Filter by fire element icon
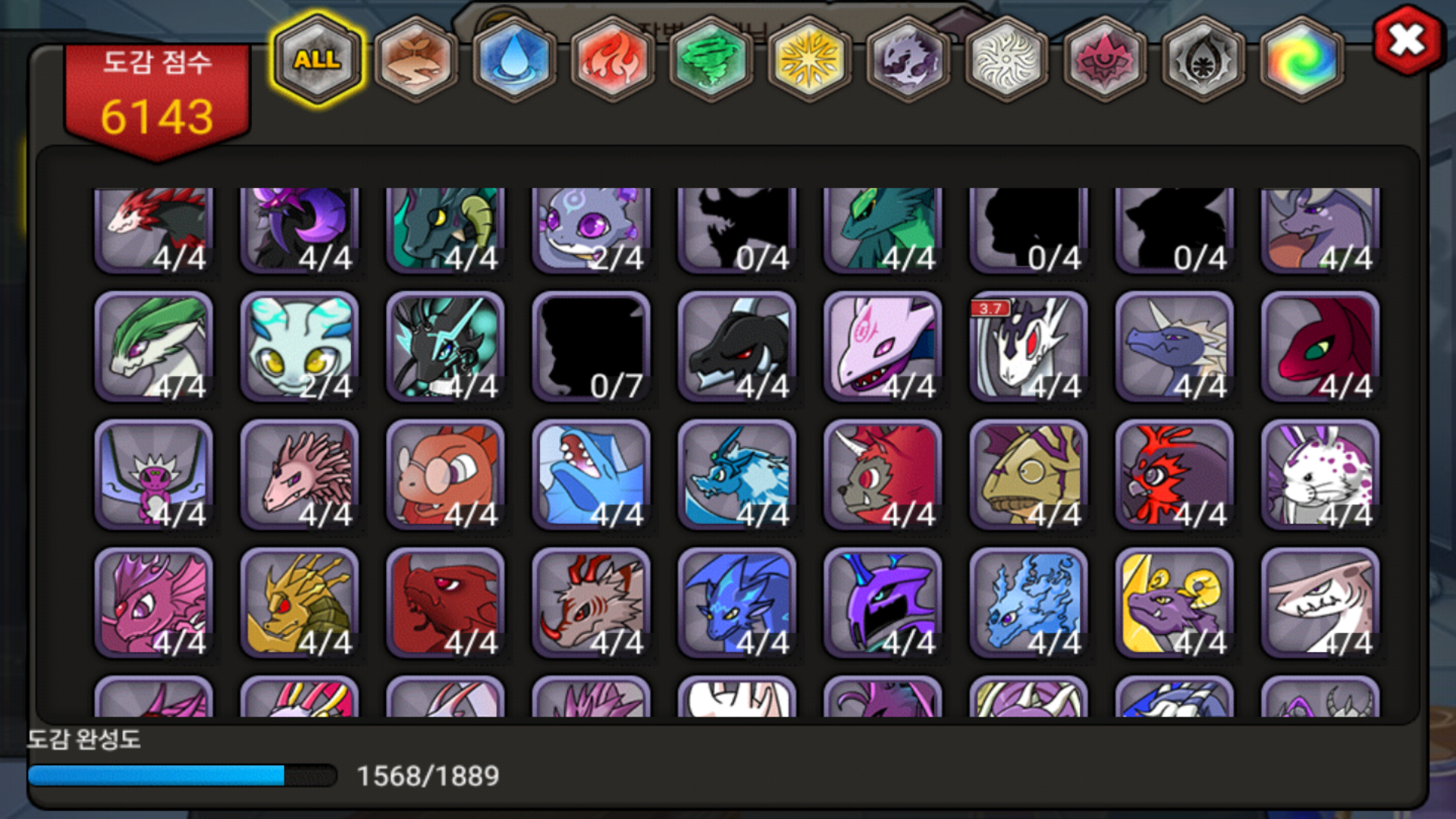 tap(612, 59)
